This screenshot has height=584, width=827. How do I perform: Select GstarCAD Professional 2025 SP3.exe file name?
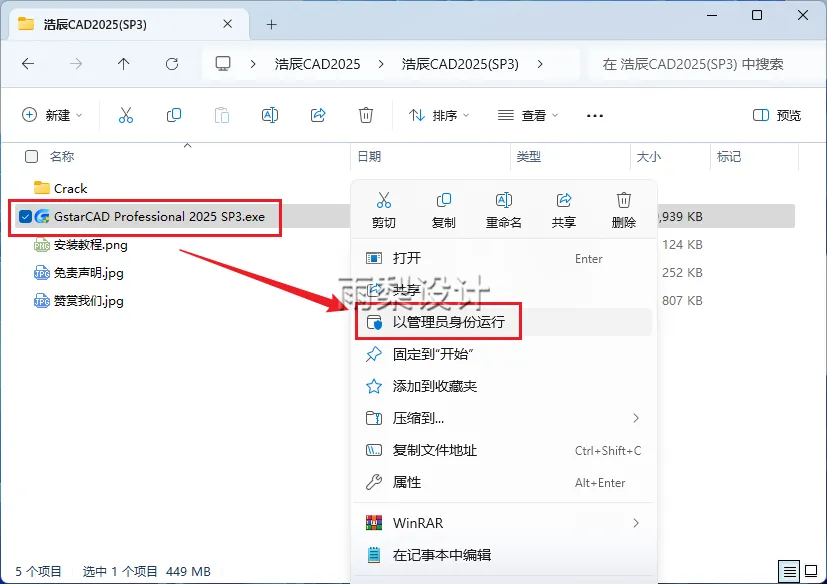pyautogui.click(x=159, y=216)
